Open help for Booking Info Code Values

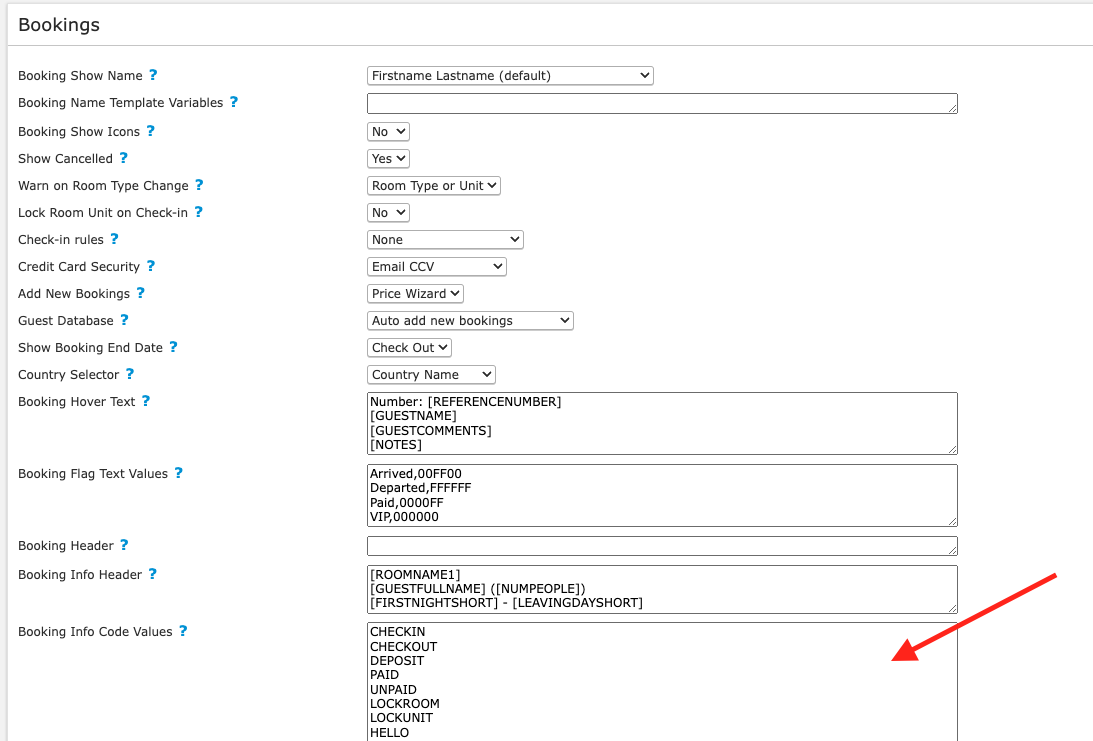183,631
